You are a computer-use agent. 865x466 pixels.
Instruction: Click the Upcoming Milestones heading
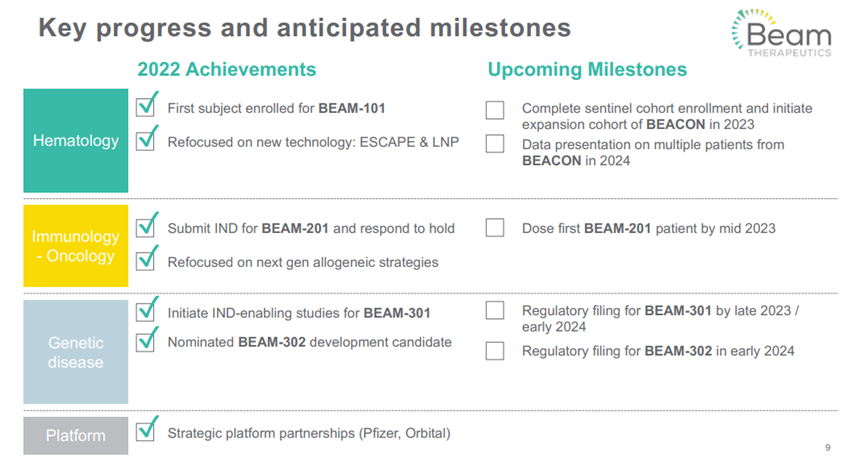(x=587, y=70)
